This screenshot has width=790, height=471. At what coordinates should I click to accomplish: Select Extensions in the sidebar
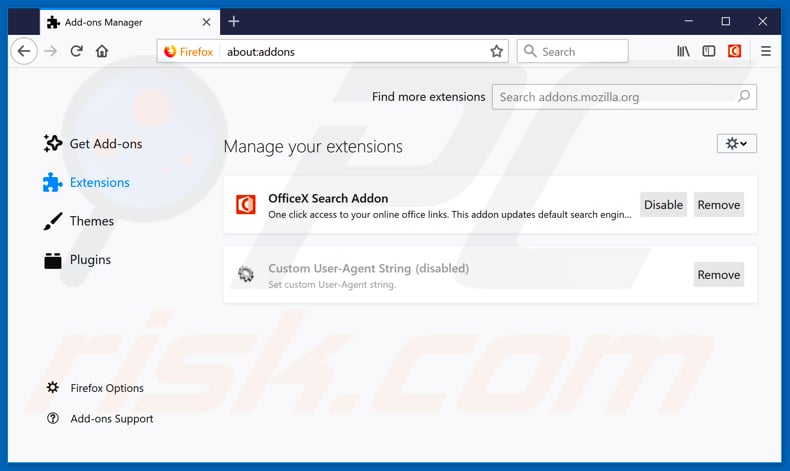click(87, 182)
